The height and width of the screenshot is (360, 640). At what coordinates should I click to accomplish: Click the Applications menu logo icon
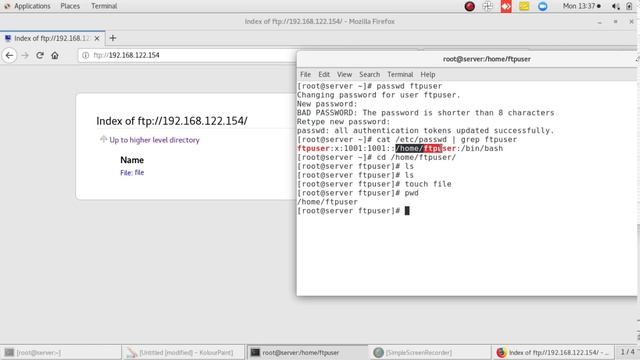(7, 6)
